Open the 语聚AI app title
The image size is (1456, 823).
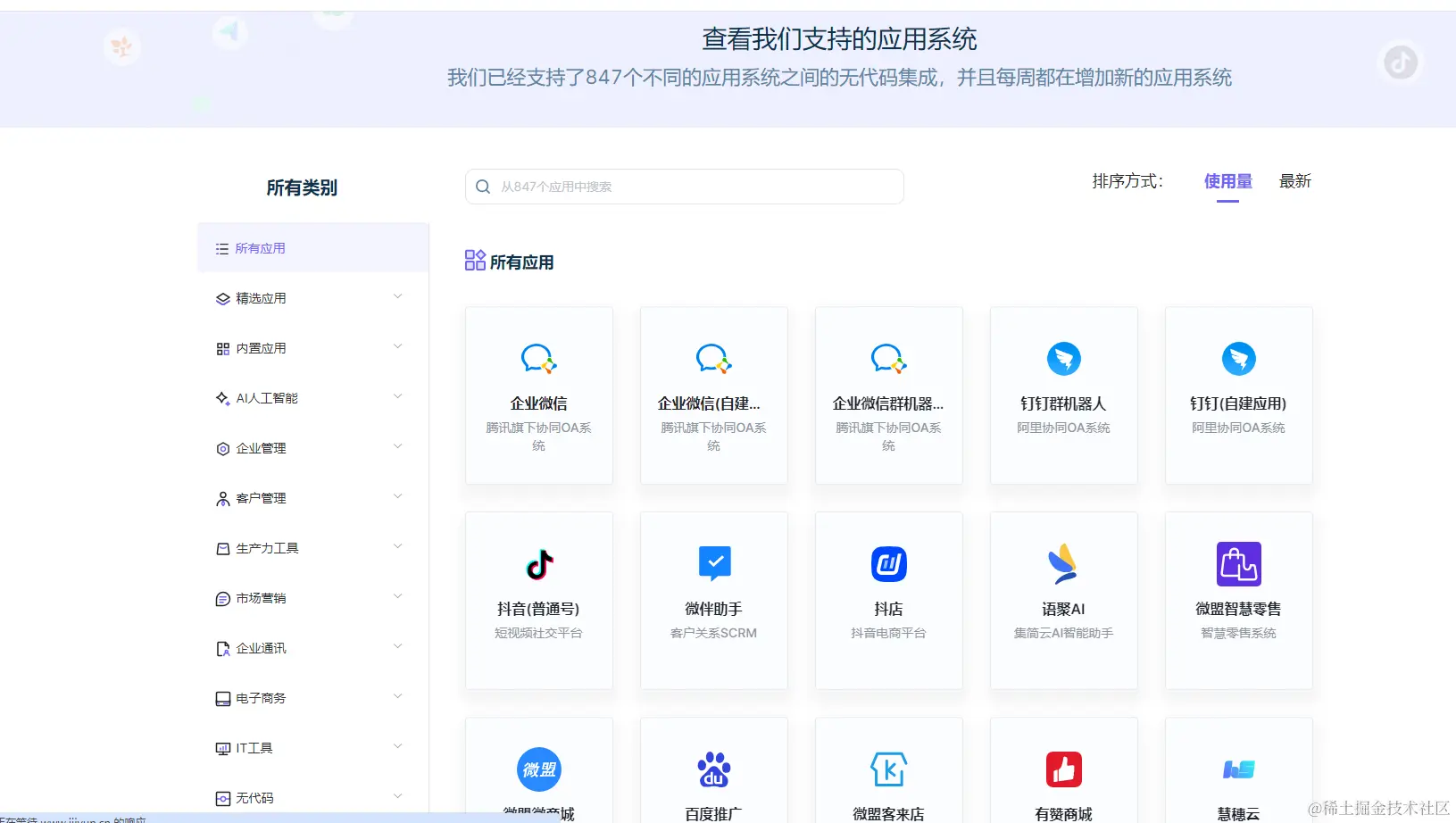coord(1063,610)
